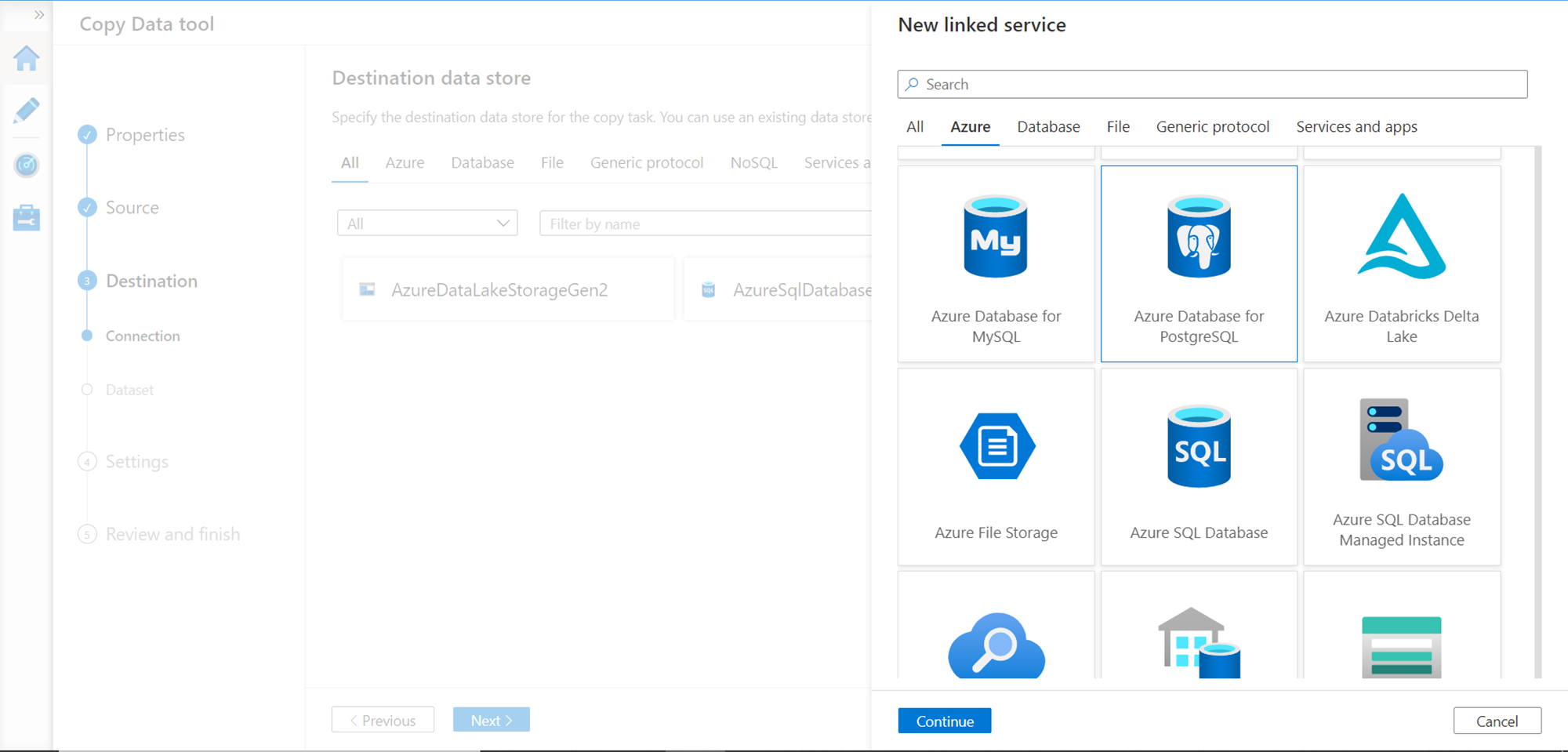Switch to Generic protocol tab in panel

1212,127
